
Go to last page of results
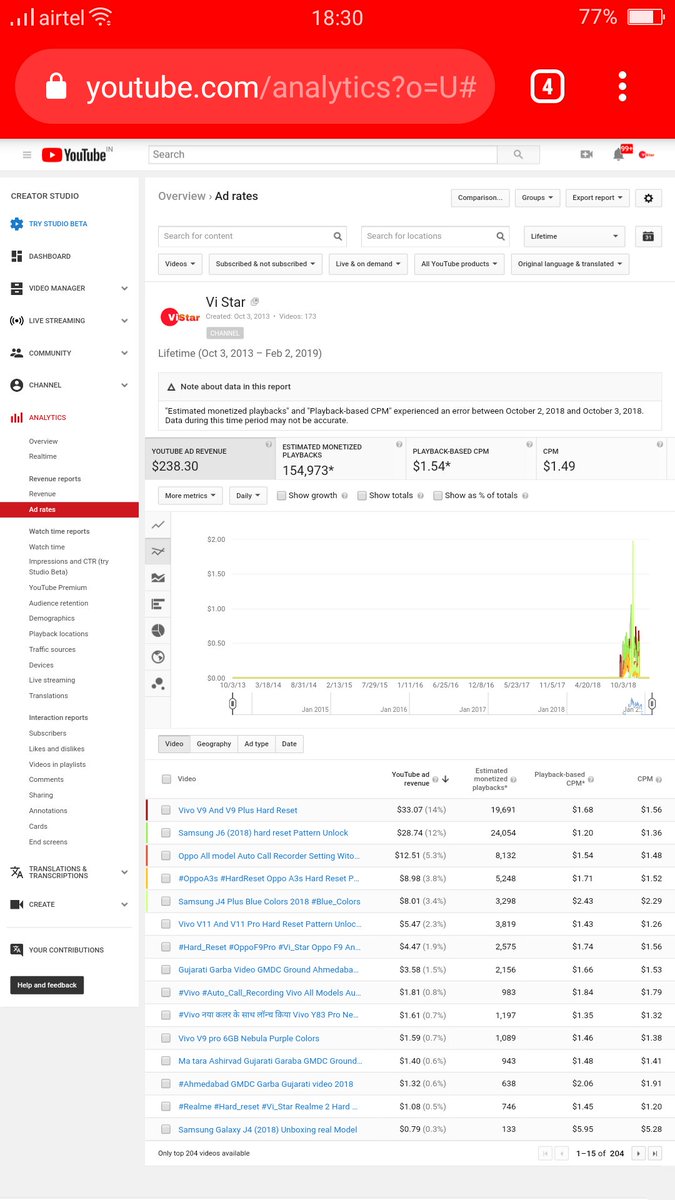tap(655, 1153)
